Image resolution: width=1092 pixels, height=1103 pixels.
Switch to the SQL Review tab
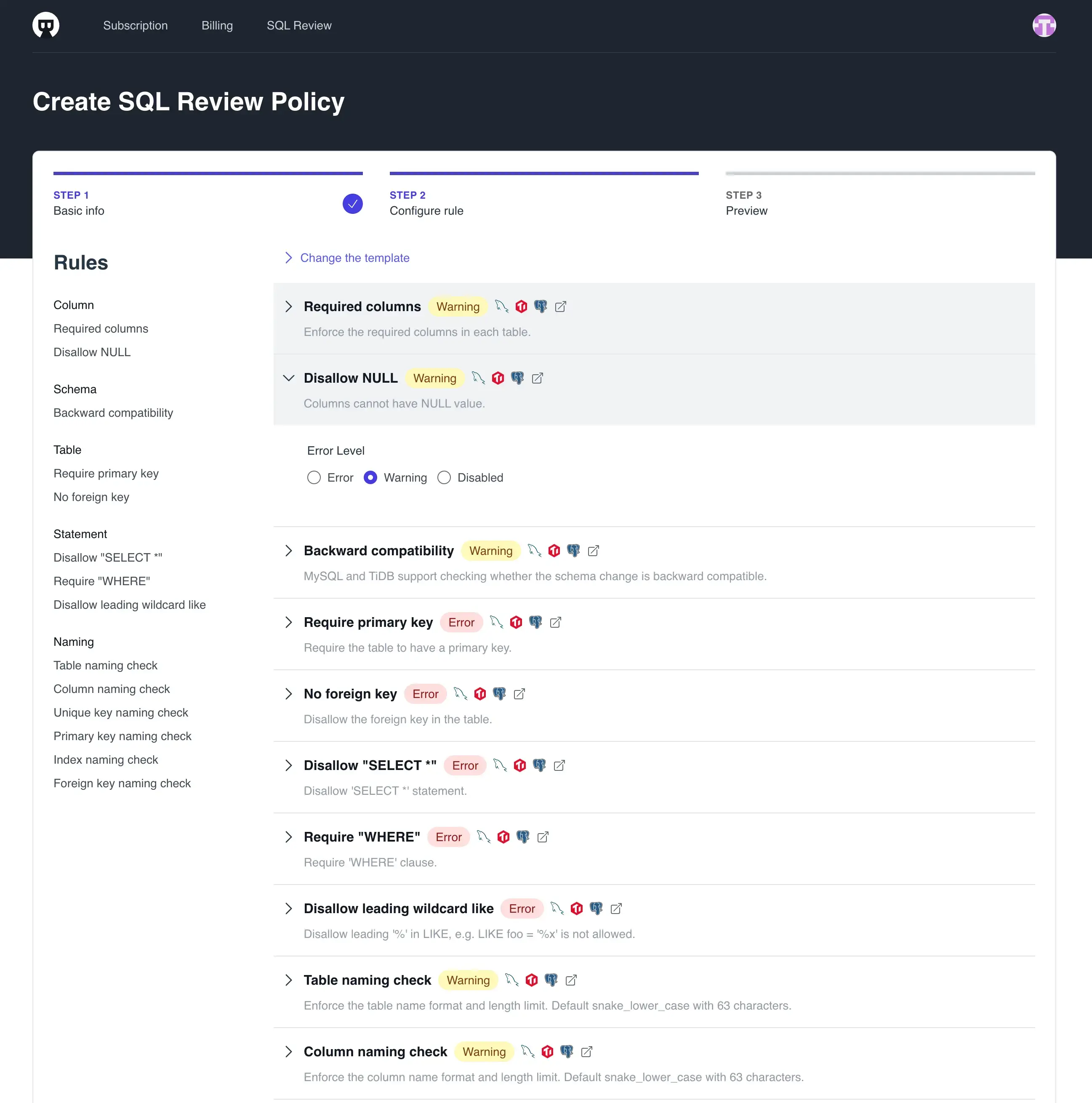point(298,25)
